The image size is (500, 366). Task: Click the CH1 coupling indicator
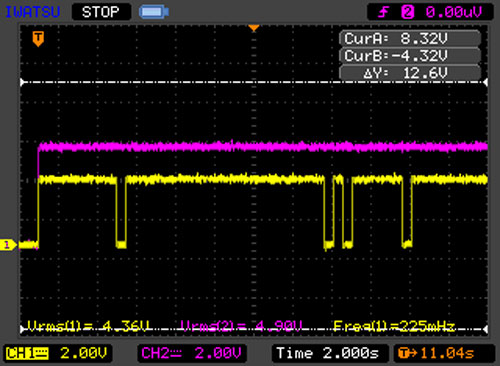[x=41, y=353]
